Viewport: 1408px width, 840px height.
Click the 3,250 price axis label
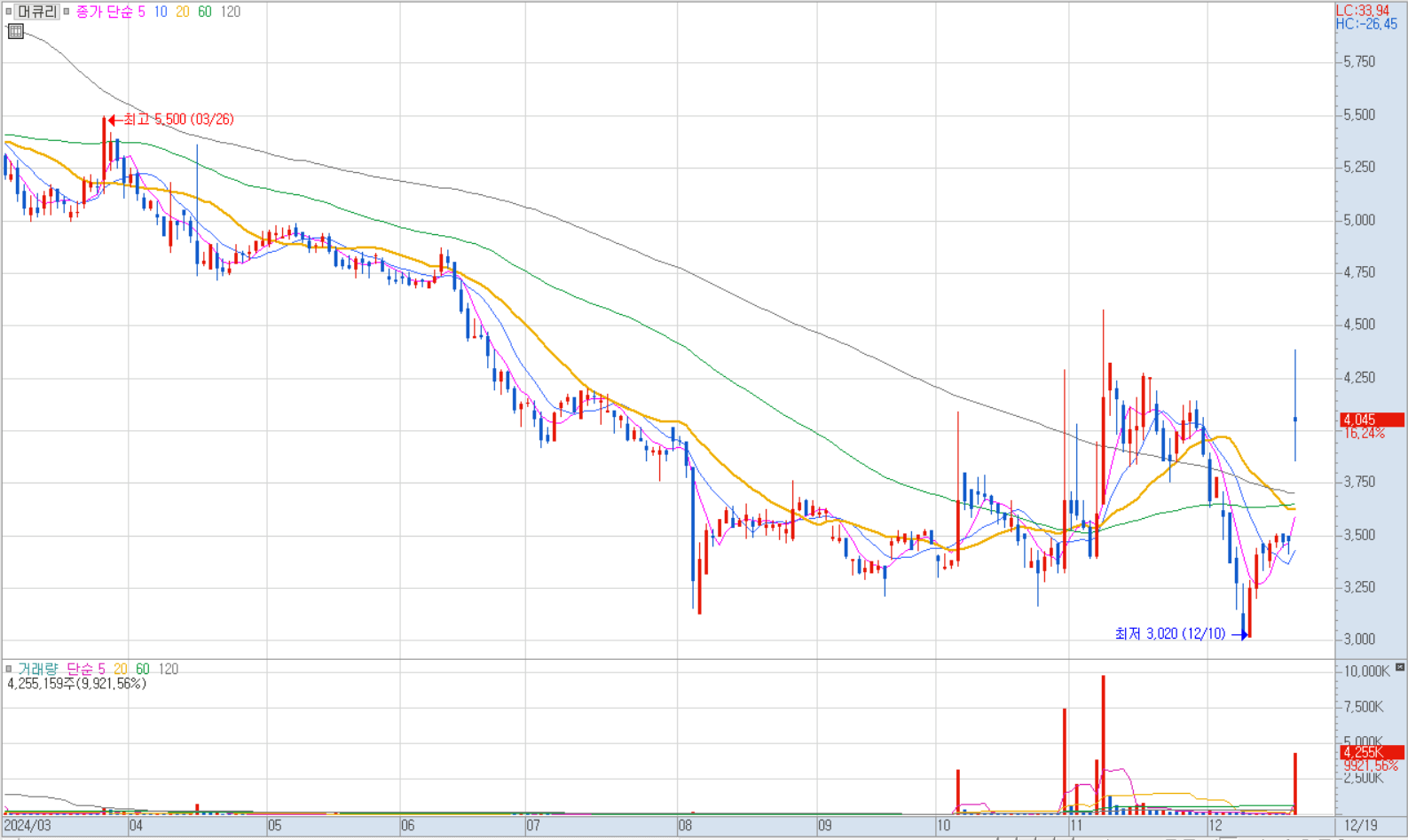coord(1359,587)
